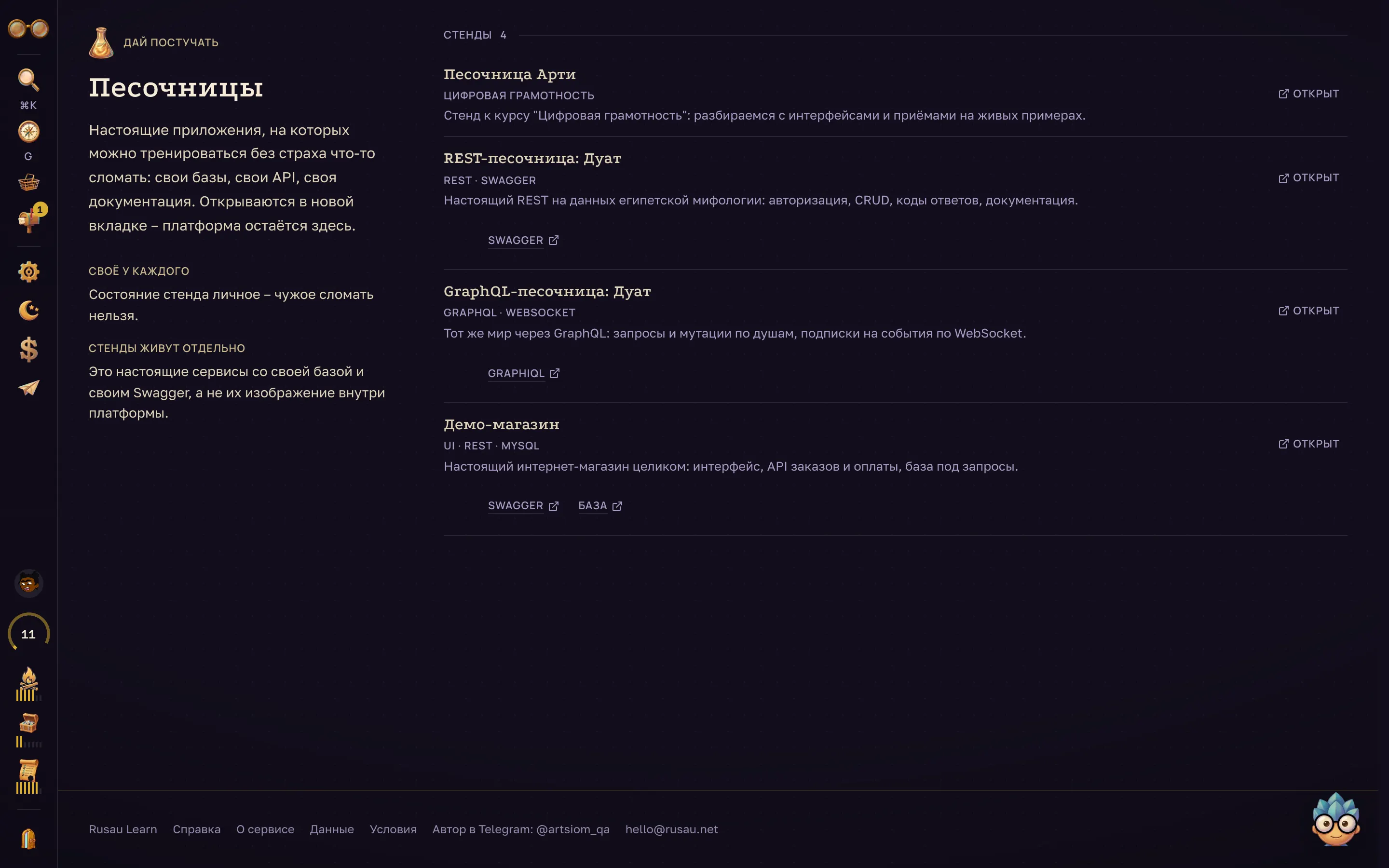Open the mailbox with notification badge
Image resolution: width=1389 pixels, height=868 pixels.
coord(29,219)
